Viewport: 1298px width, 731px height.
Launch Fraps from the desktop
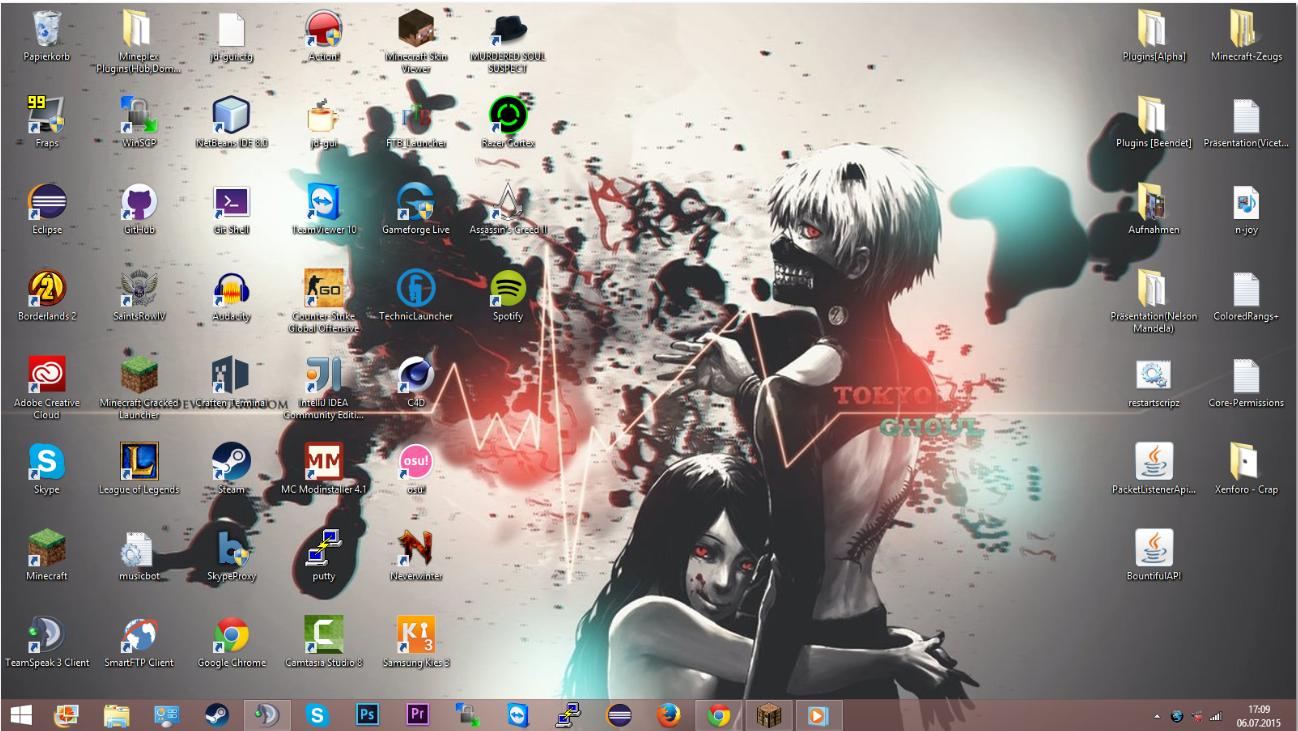tap(47, 123)
